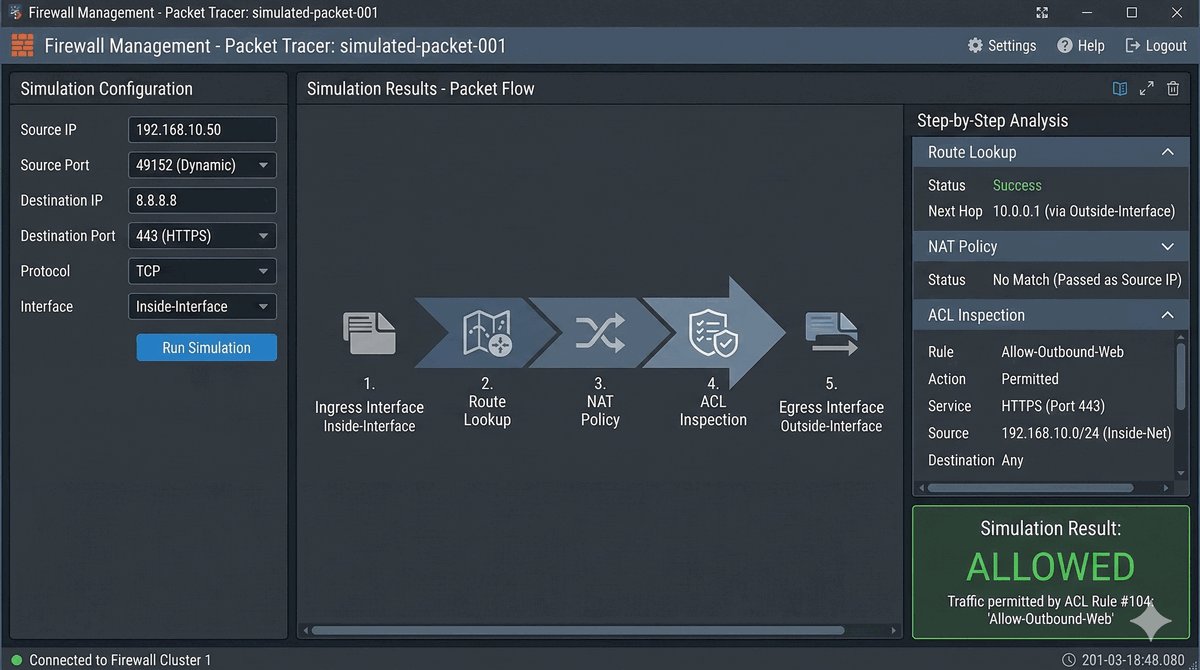This screenshot has height=670, width=1200.
Task: Click the Egress Interface step icon
Action: [x=831, y=334]
